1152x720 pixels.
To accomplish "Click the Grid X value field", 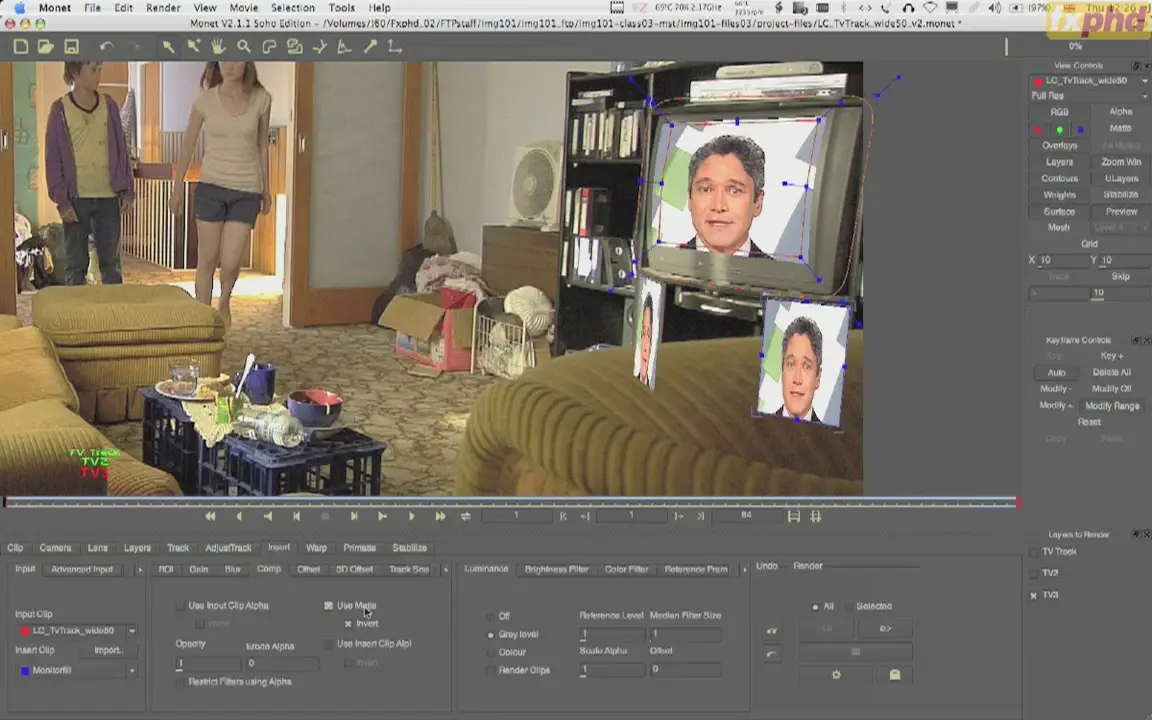I will click(1062, 261).
